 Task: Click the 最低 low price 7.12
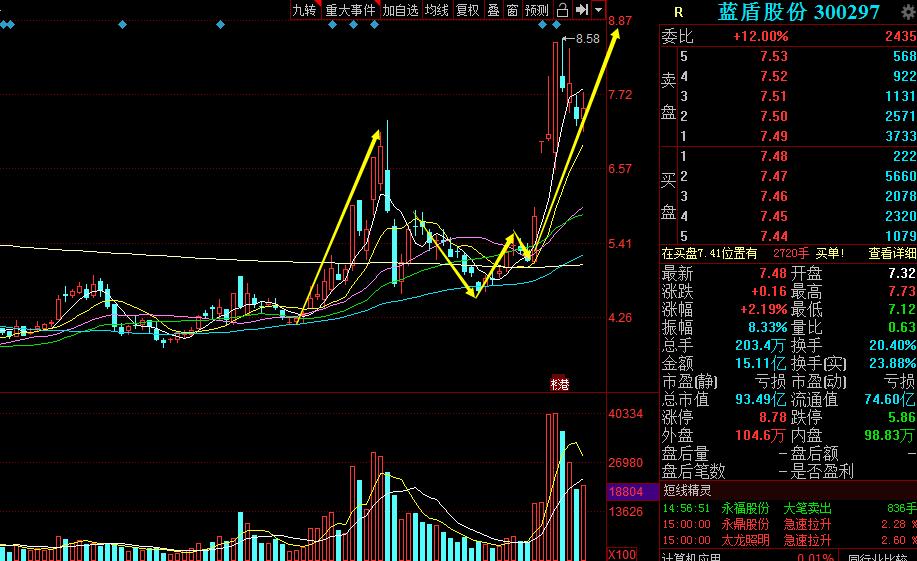click(902, 309)
